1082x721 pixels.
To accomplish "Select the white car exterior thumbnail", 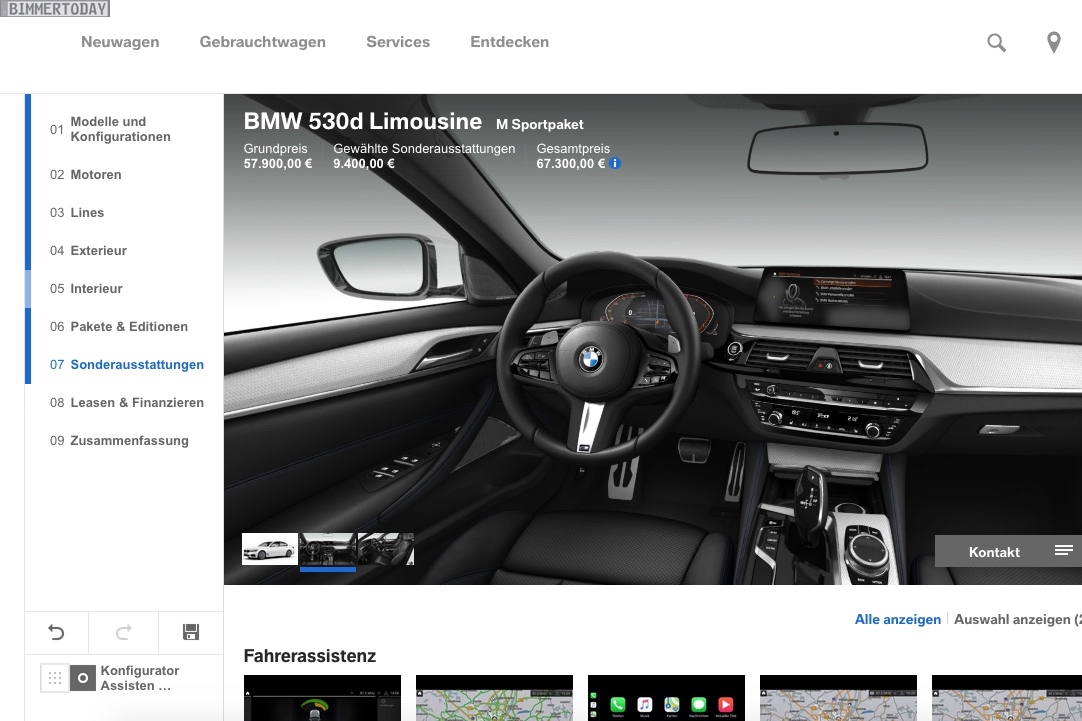I will [270, 549].
